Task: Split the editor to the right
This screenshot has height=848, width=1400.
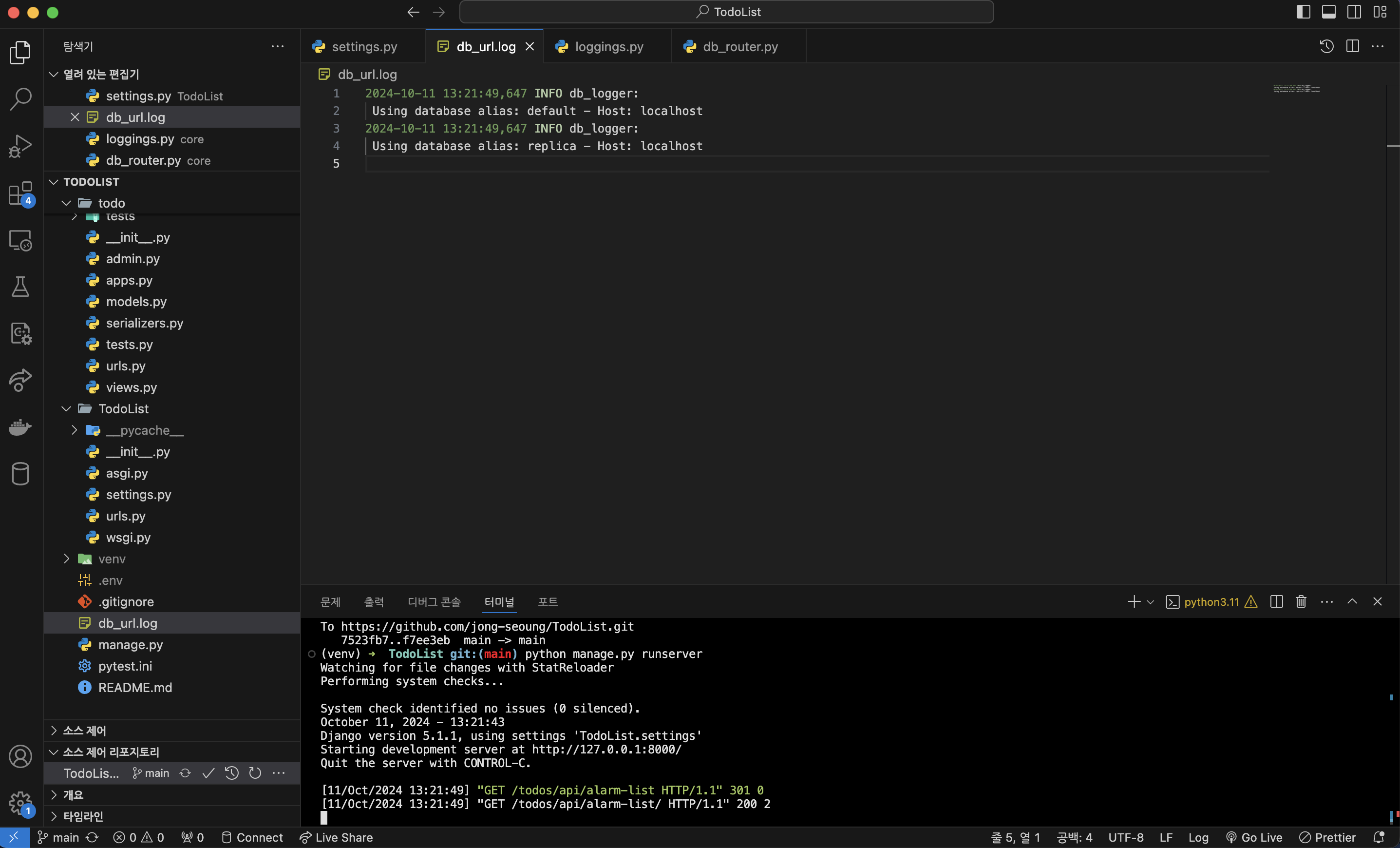Action: point(1352,47)
